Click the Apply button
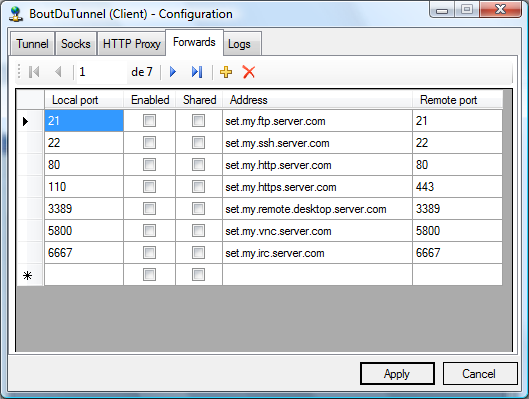This screenshot has height=399, width=529. click(397, 374)
